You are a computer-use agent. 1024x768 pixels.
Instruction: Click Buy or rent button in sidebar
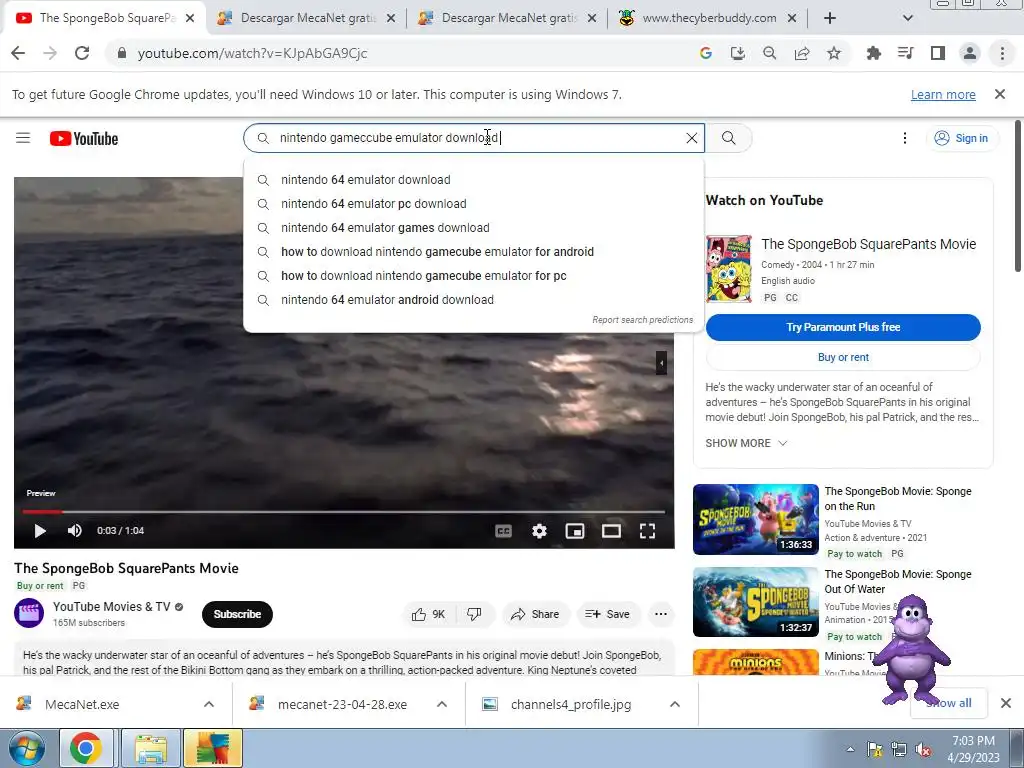pyautogui.click(x=842, y=357)
